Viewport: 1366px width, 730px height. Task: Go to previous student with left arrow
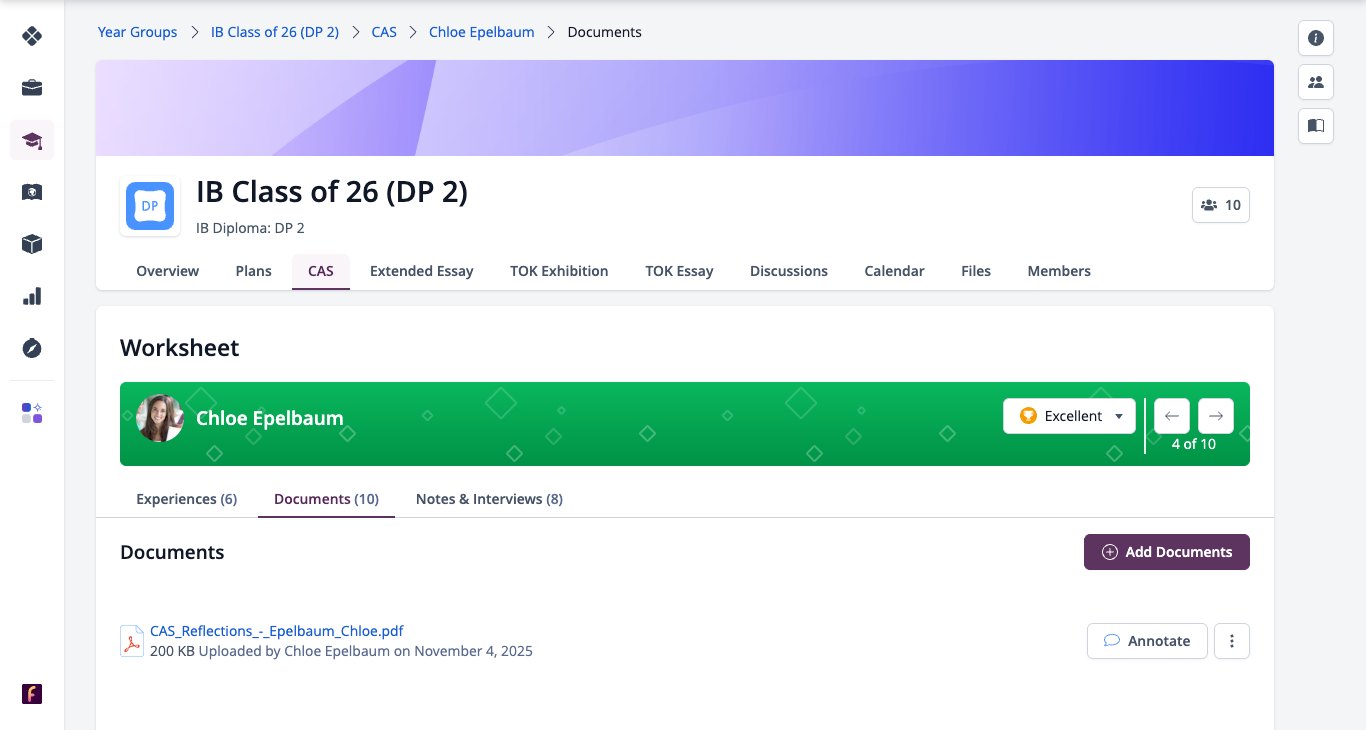1172,416
